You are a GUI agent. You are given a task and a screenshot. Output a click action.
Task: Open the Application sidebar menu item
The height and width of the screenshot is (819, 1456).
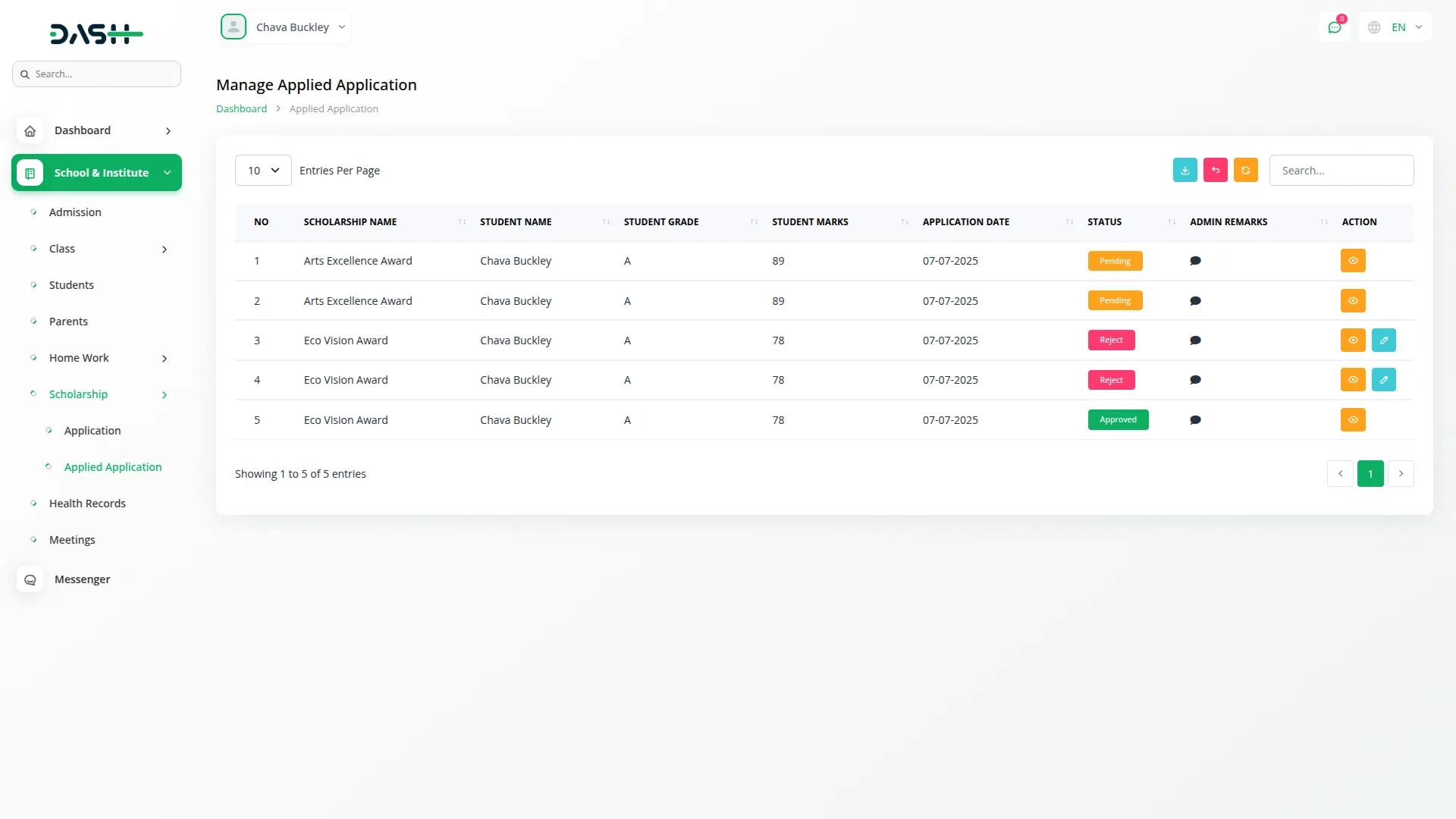pos(93,431)
